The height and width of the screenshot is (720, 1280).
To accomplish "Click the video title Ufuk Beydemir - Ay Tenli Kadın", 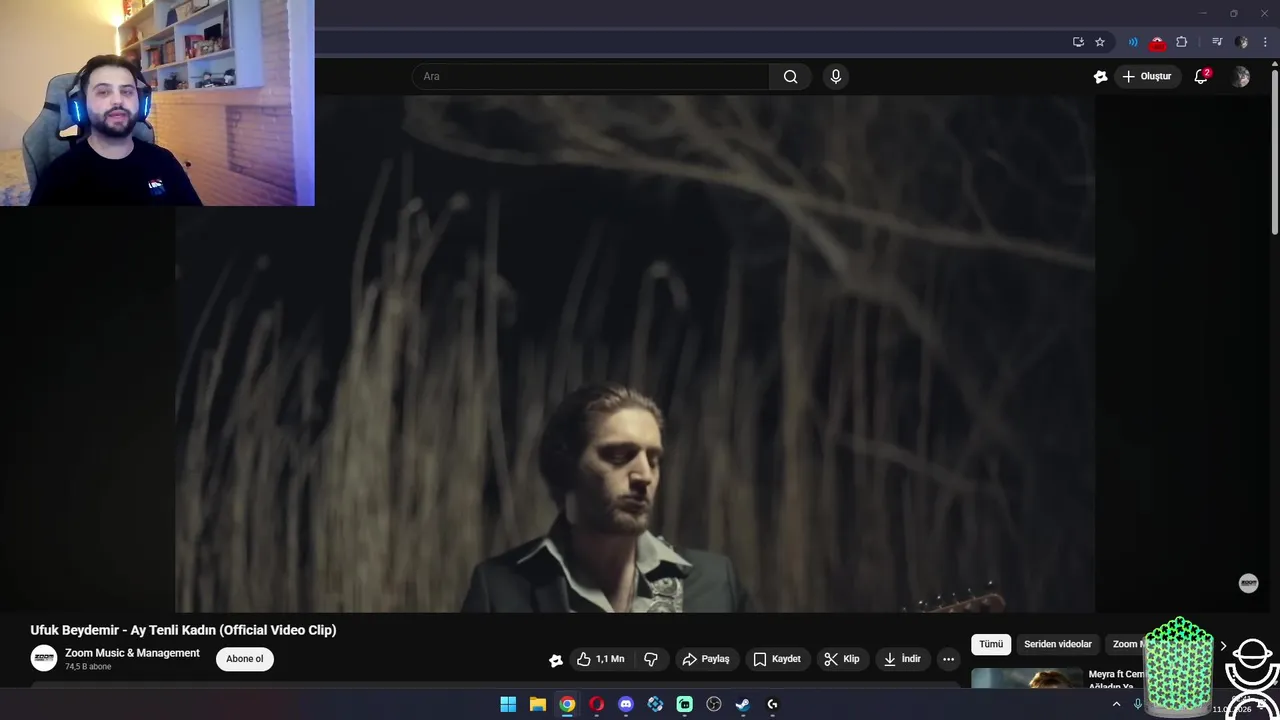I will 183,630.
